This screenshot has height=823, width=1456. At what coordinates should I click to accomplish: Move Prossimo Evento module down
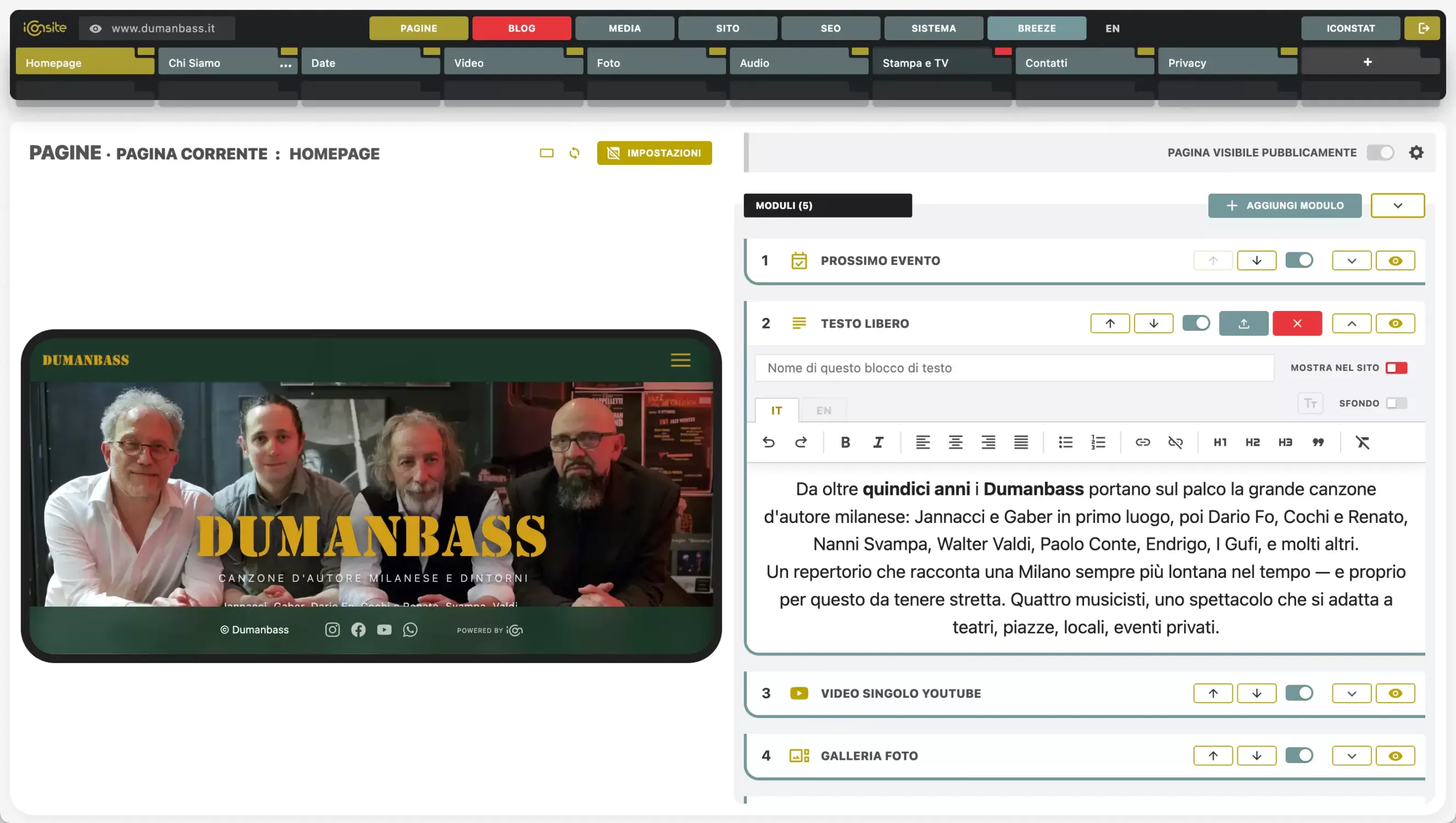coord(1257,260)
